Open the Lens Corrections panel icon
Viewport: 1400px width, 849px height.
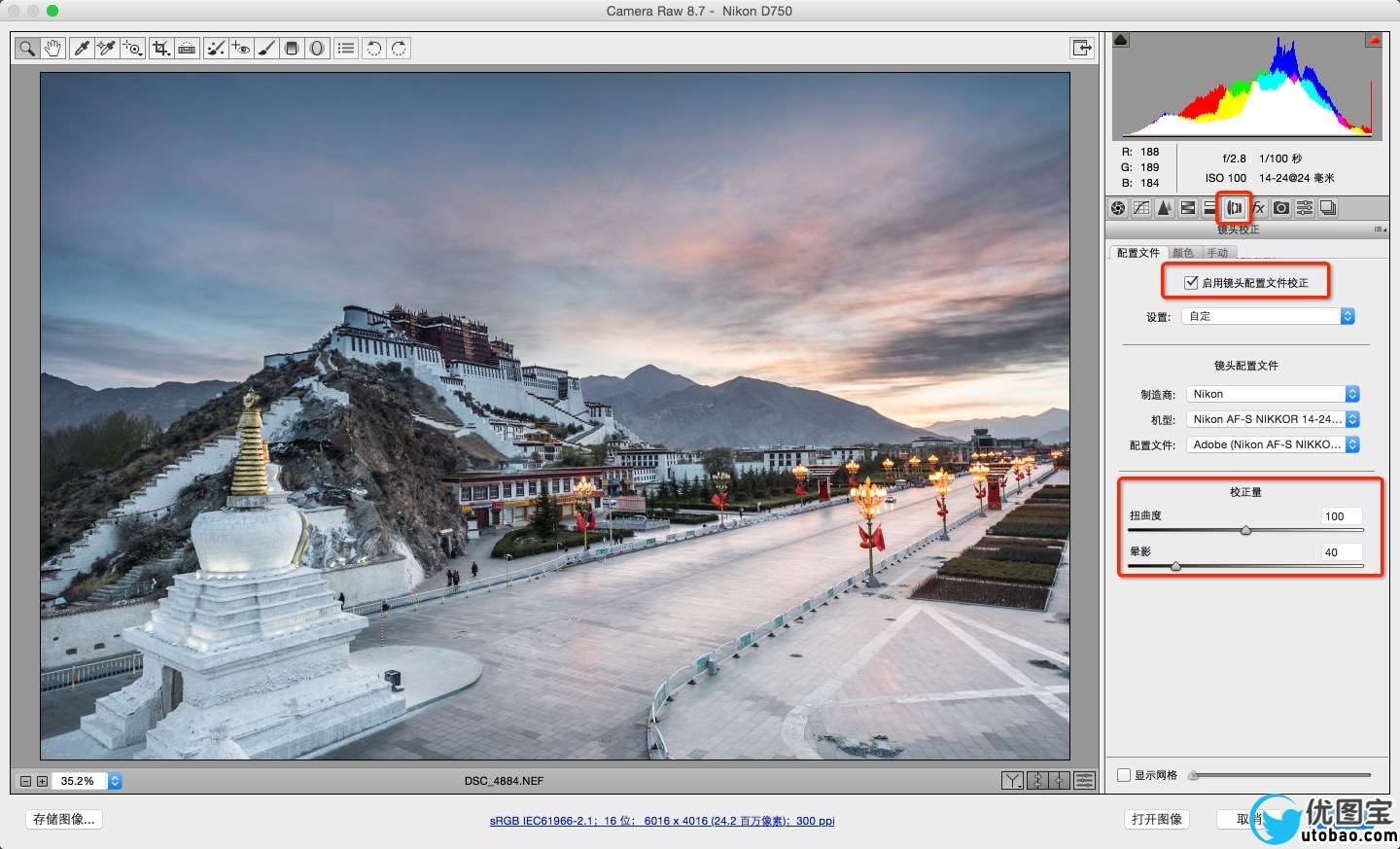tap(1235, 208)
